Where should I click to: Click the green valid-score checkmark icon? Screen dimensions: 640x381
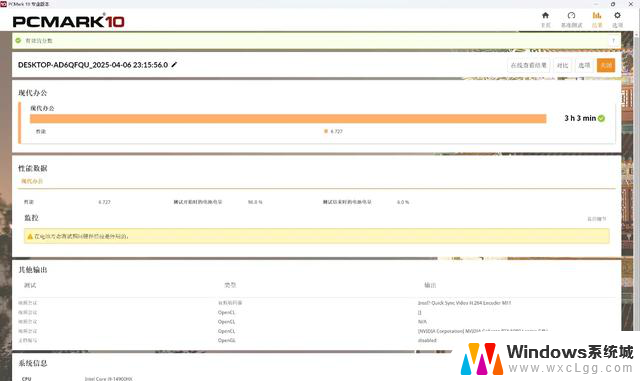coord(18,40)
